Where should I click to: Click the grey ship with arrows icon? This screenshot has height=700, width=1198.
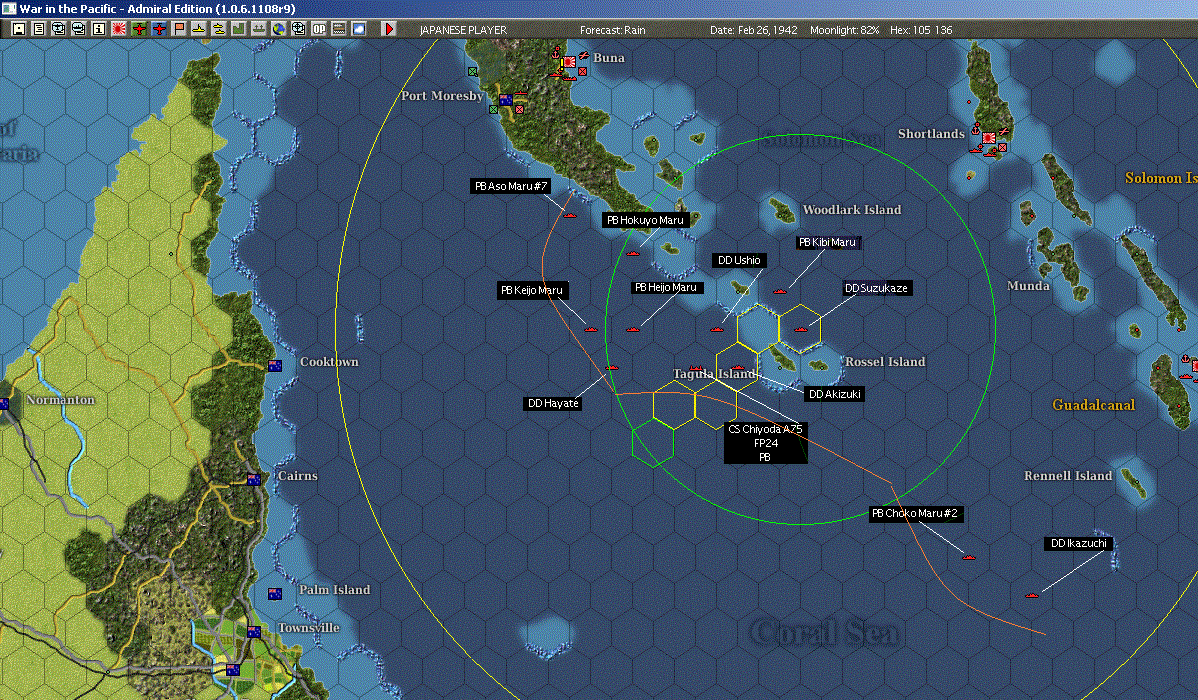click(259, 29)
